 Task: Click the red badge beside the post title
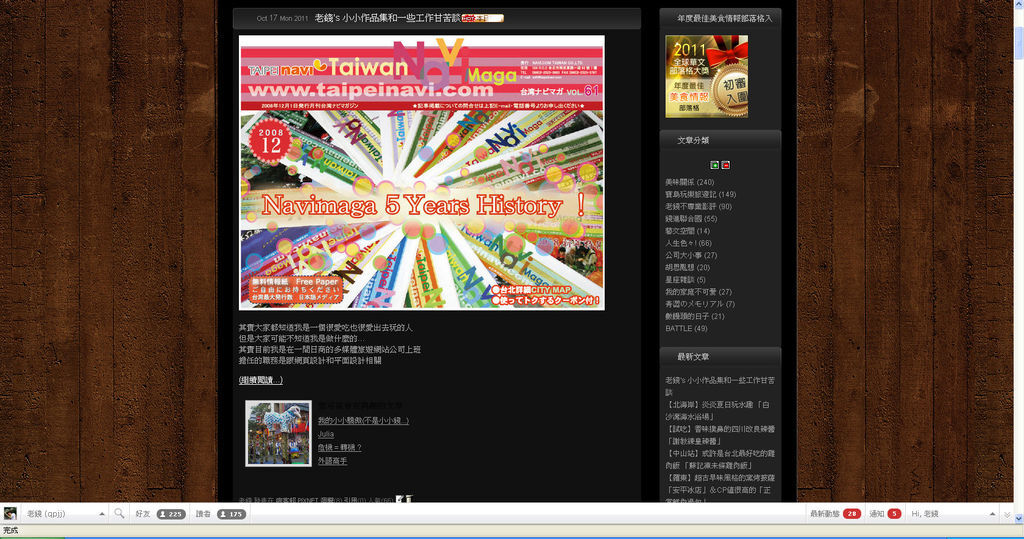tap(482, 18)
